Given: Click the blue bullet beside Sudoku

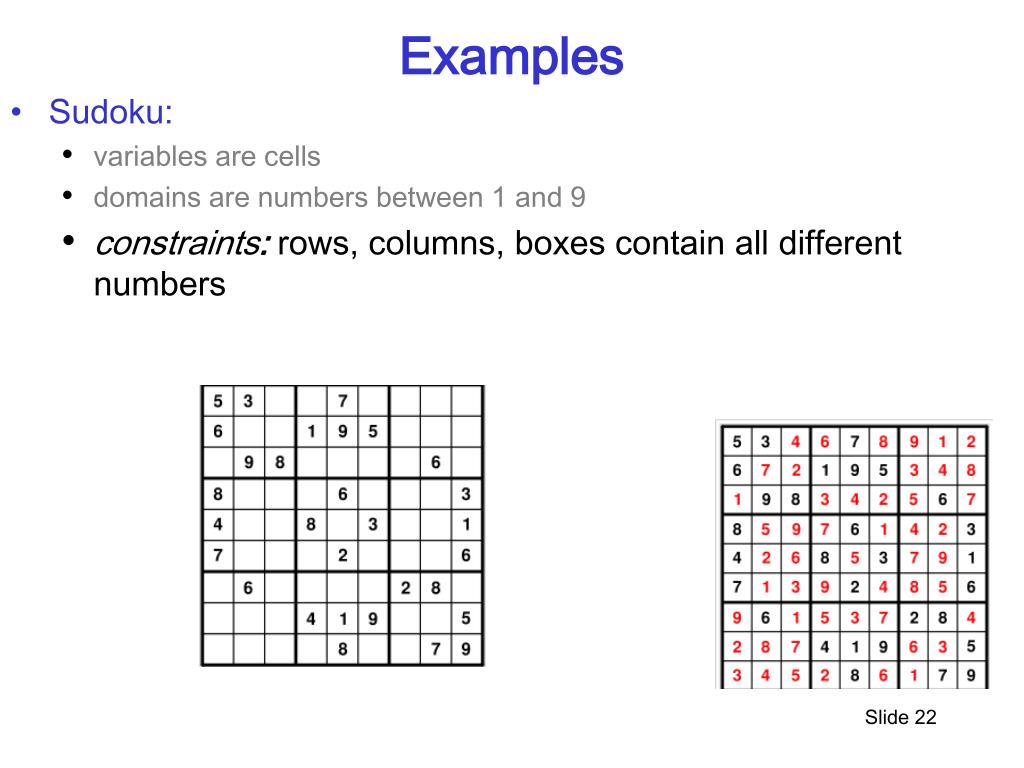Looking at the screenshot, I should click(17, 112).
